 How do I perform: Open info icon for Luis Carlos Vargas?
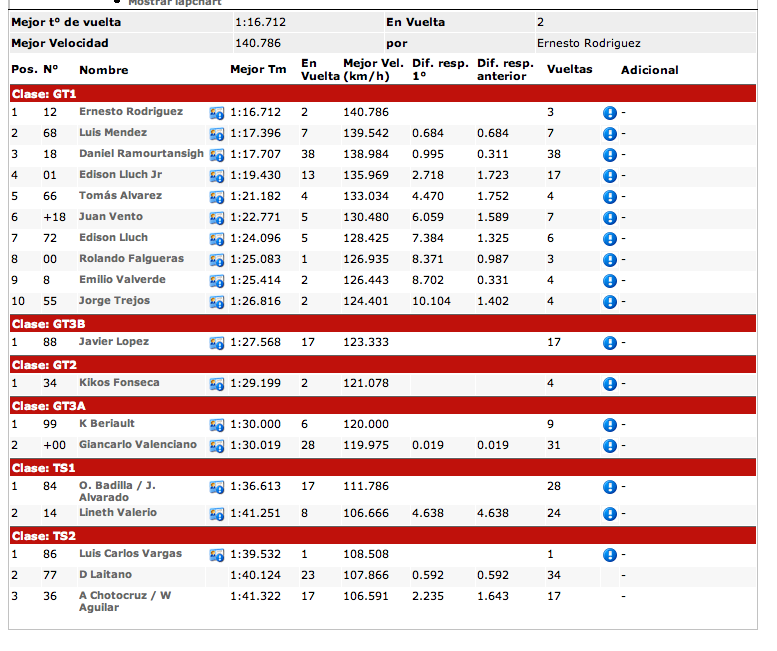coord(609,555)
